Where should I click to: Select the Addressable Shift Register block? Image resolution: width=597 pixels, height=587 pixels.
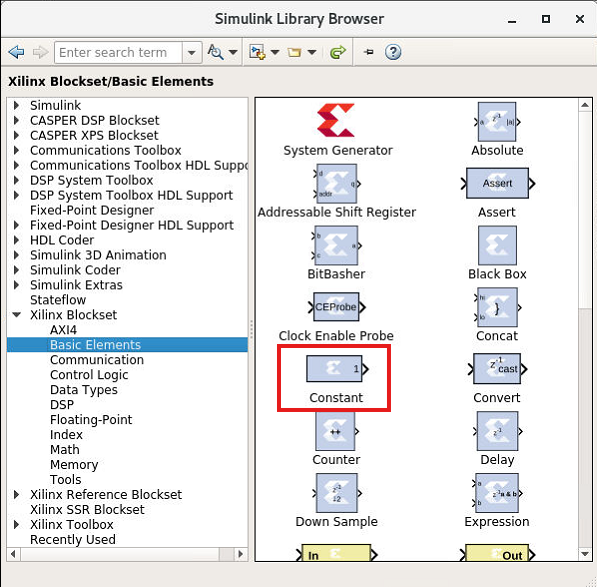click(337, 184)
